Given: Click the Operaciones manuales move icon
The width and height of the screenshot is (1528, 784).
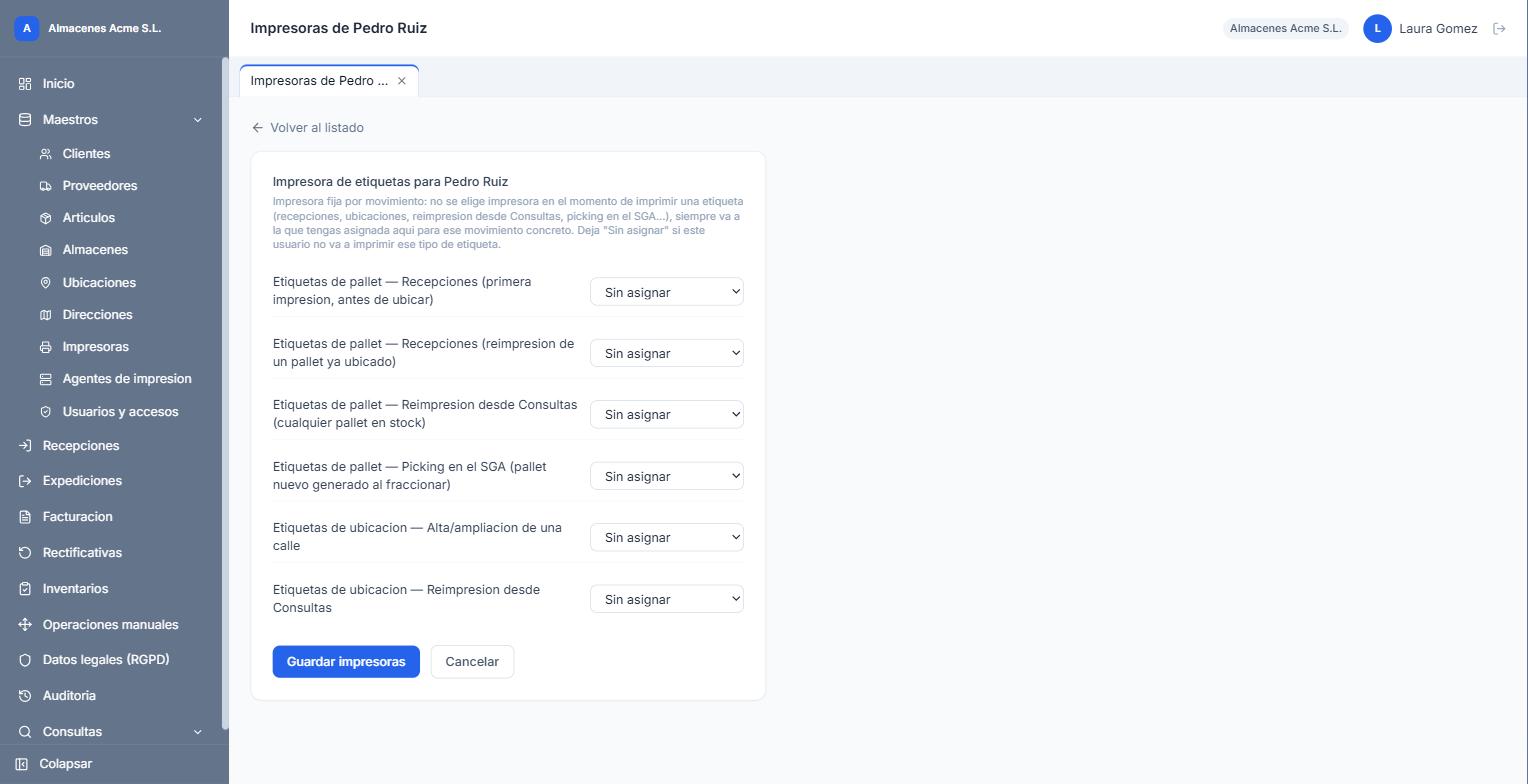Looking at the screenshot, I should (x=25, y=625).
